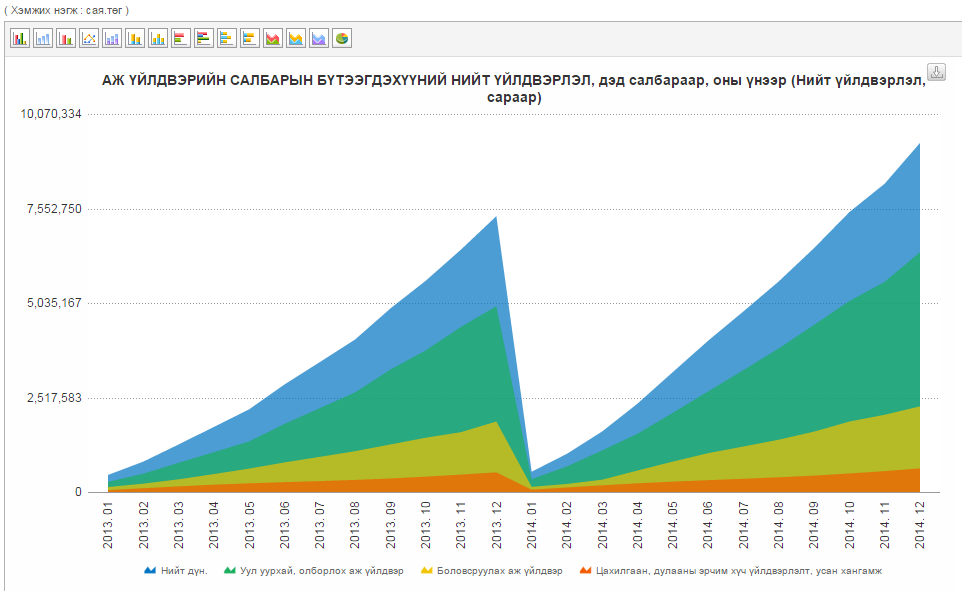Toggle the Нийт дүн legend series
Image resolution: width=962 pixels, height=591 pixels.
pyautogui.click(x=176, y=571)
